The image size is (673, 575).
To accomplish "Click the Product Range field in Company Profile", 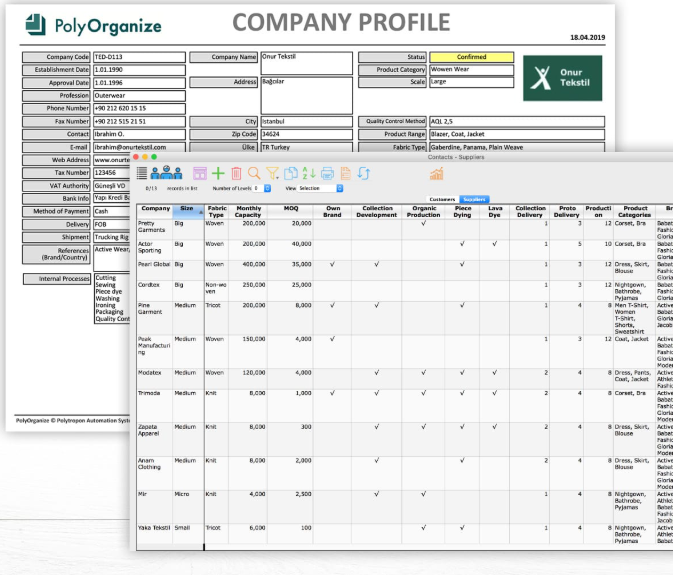I will coord(517,134).
